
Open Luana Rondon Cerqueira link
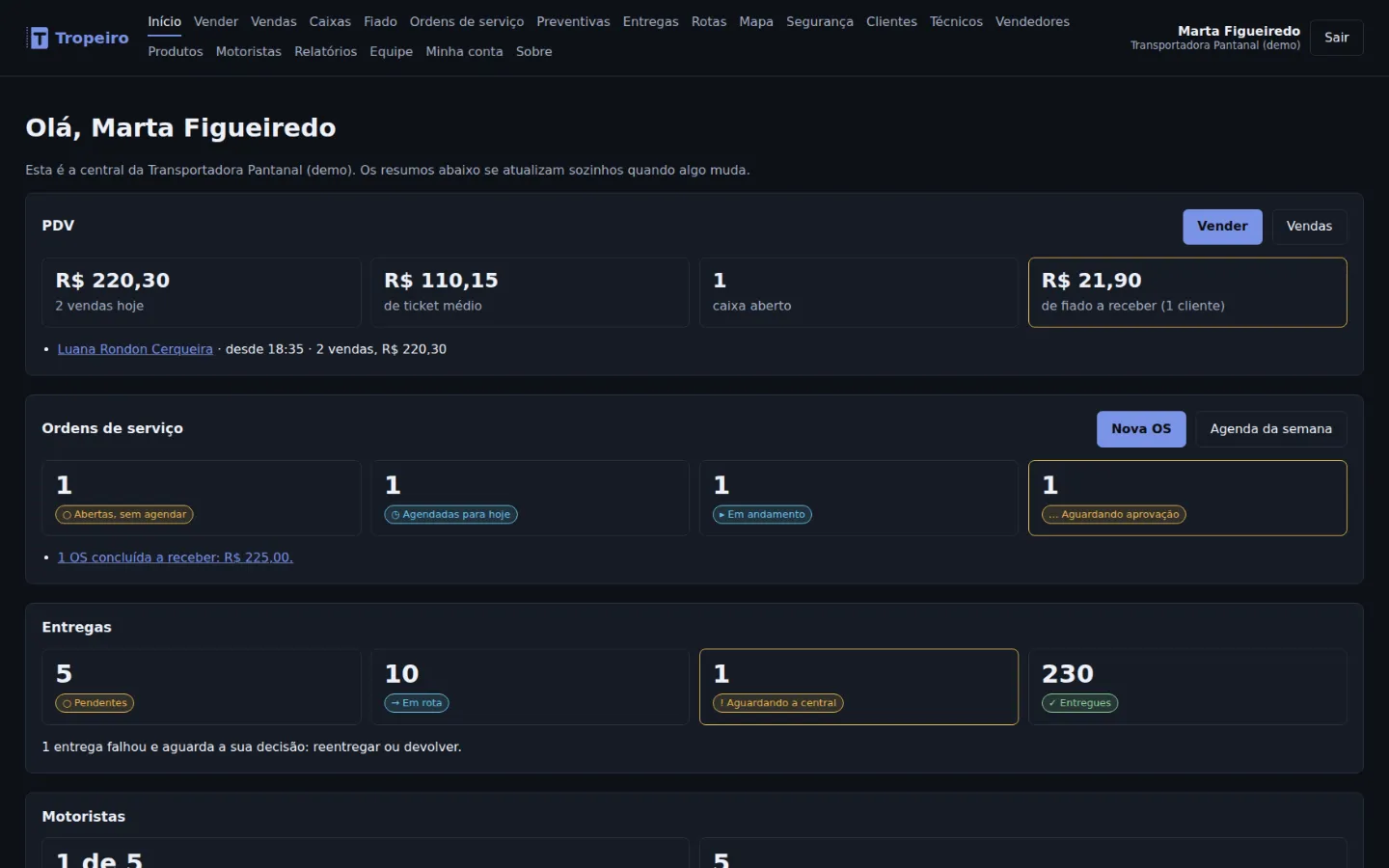(135, 349)
